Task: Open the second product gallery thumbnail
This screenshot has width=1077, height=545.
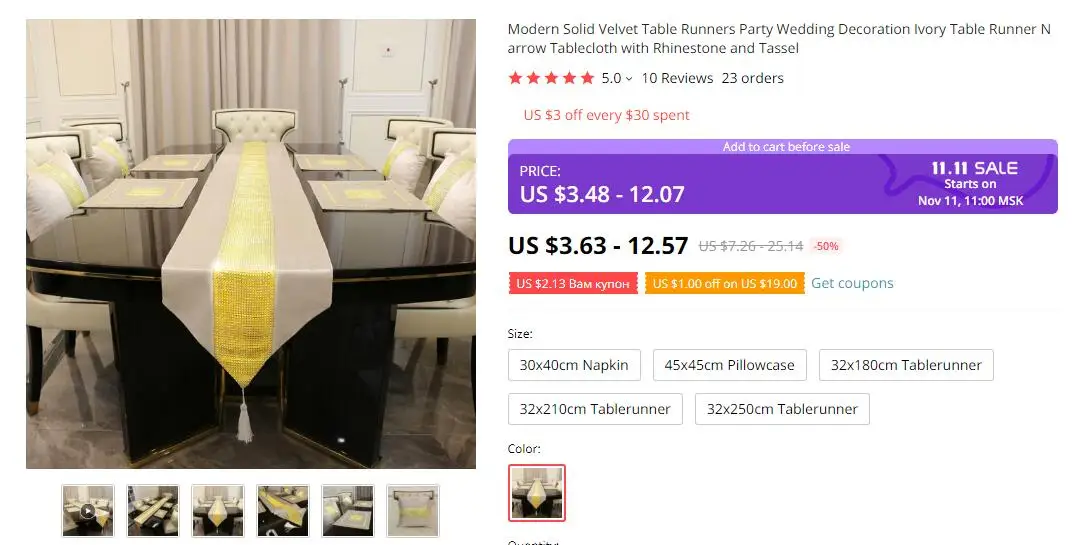Action: [152, 511]
